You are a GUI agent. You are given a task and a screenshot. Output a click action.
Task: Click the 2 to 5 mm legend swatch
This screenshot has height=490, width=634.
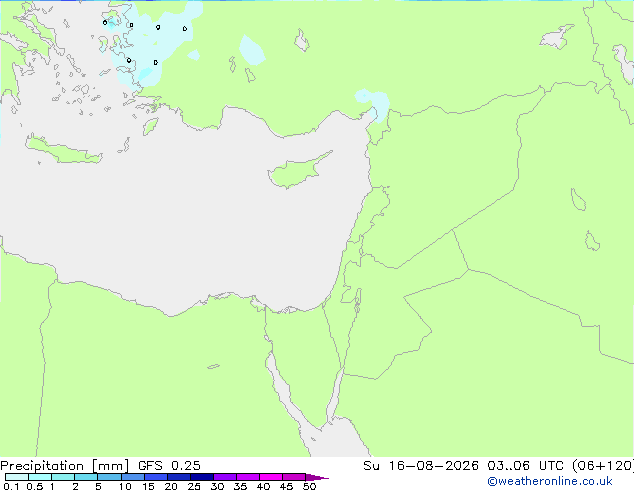(x=86, y=477)
